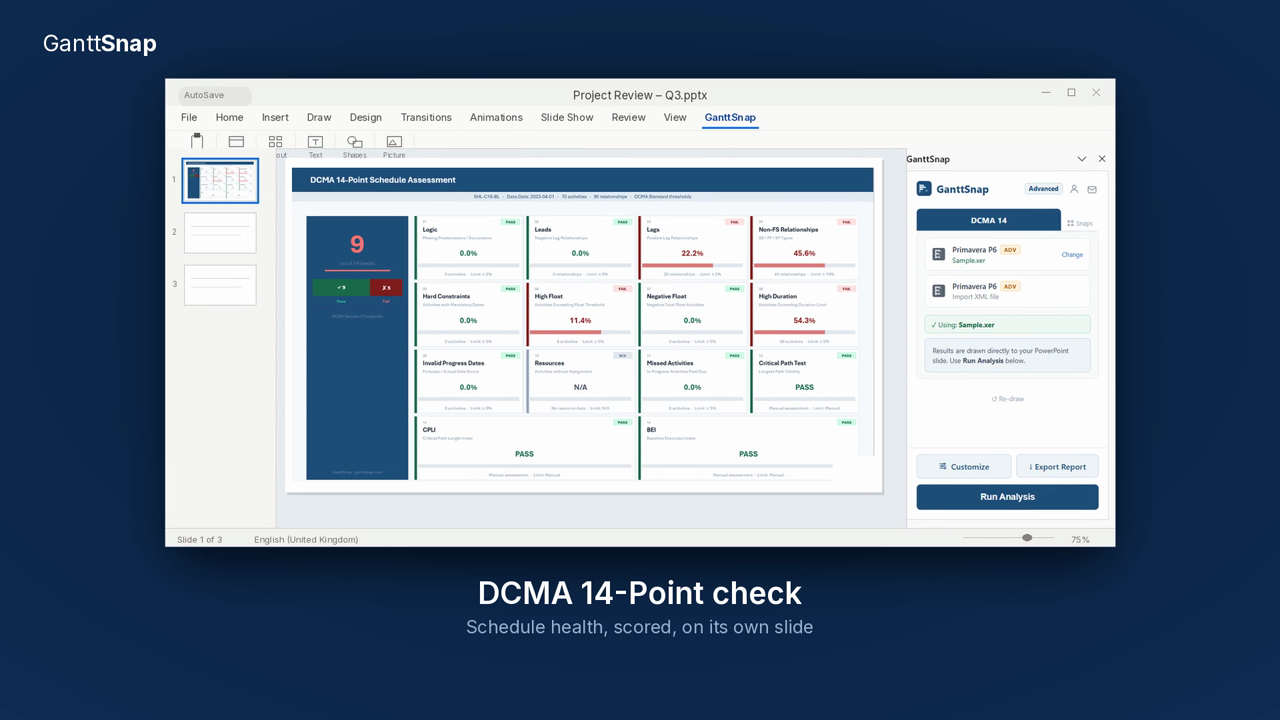Click the 75% zoom level in status bar
This screenshot has height=720, width=1280.
(1080, 540)
